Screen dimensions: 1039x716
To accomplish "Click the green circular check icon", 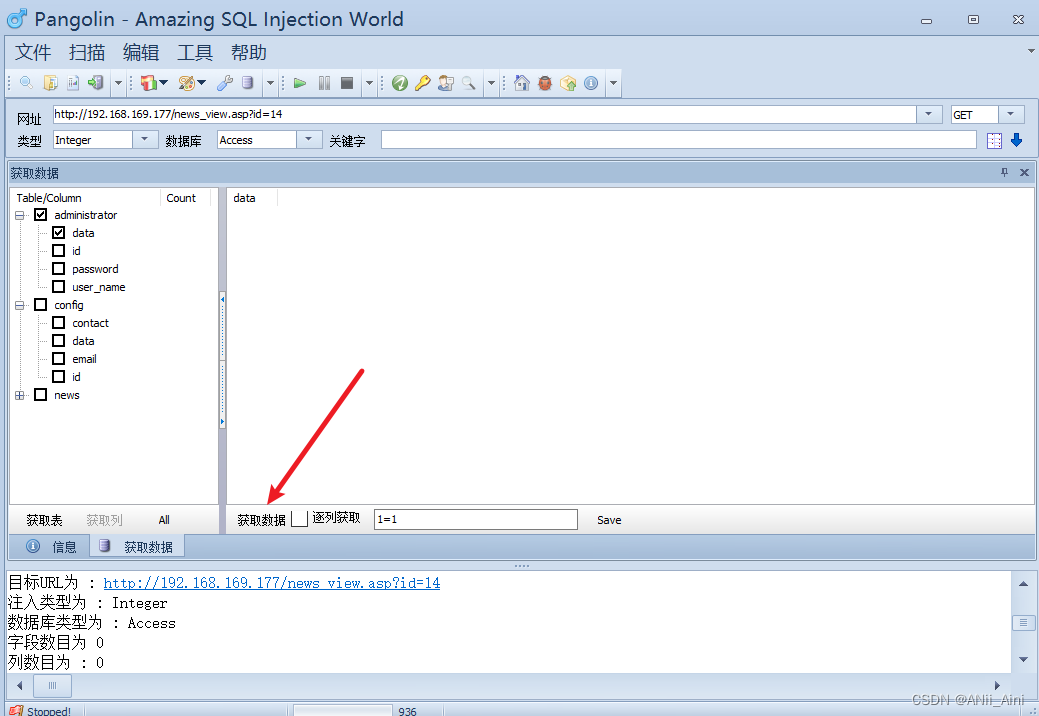I will (x=400, y=83).
